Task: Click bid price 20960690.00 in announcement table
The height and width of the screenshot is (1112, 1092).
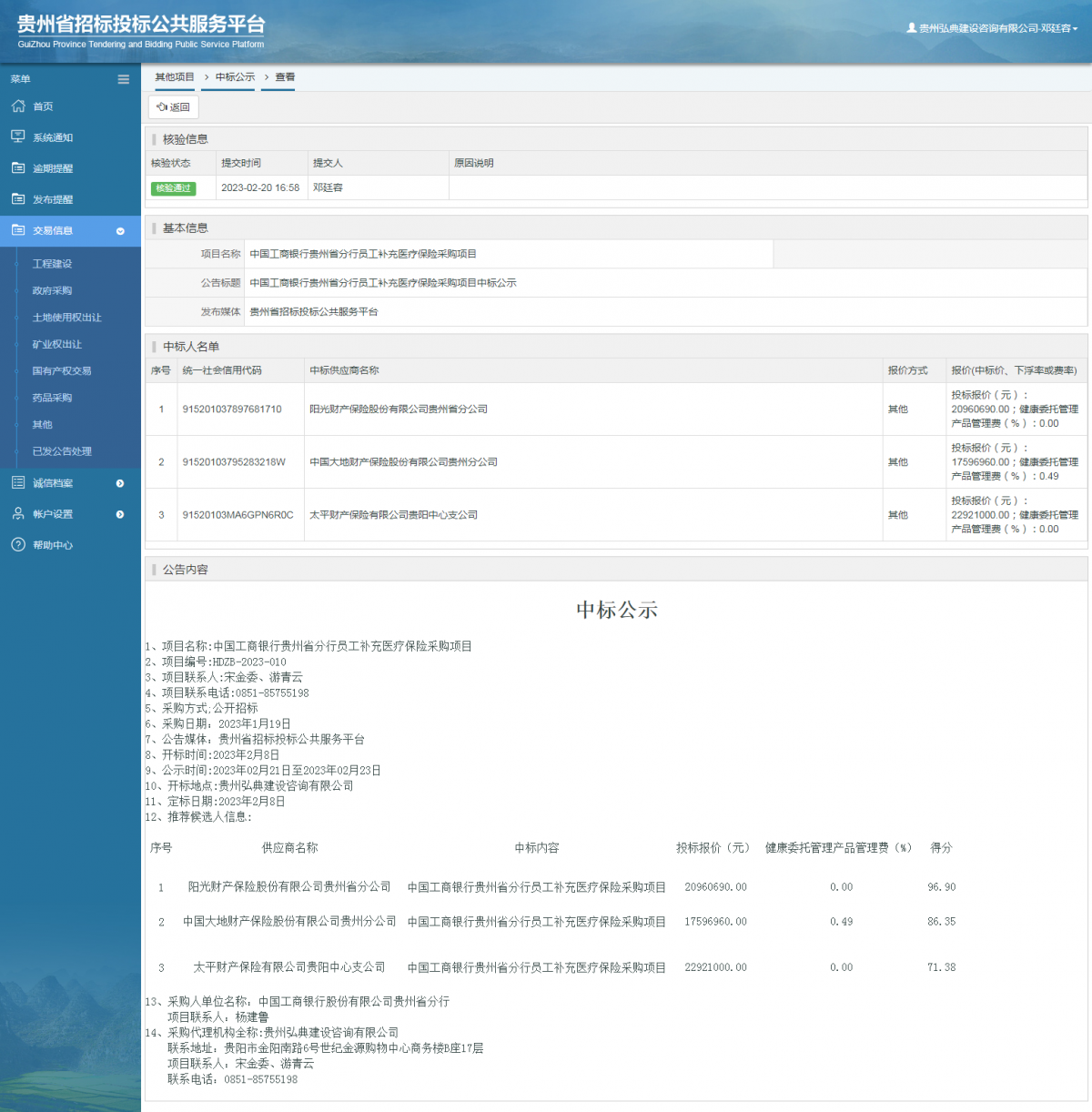Action: [x=715, y=887]
